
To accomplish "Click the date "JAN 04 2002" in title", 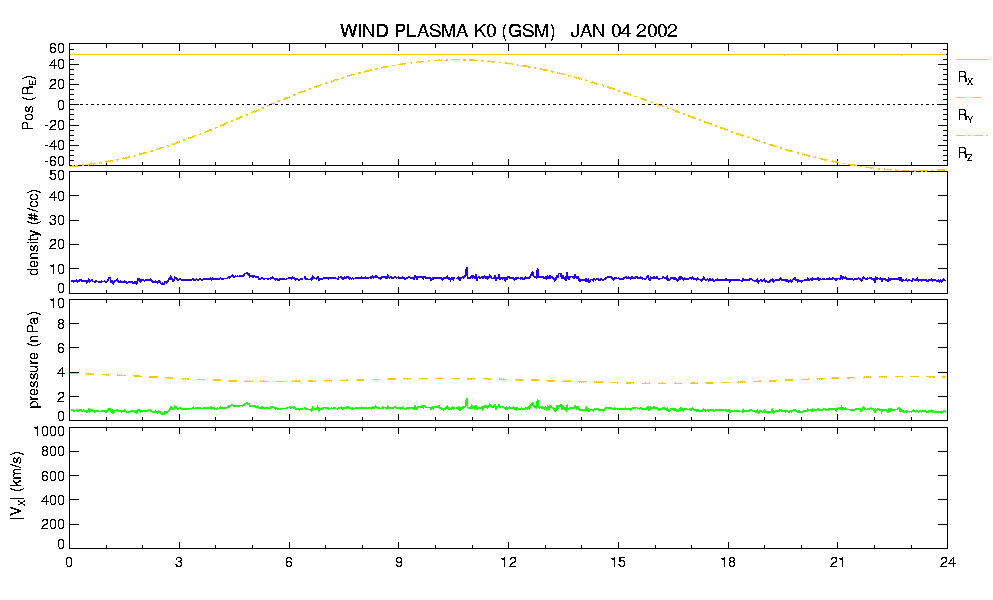I will (x=624, y=30).
